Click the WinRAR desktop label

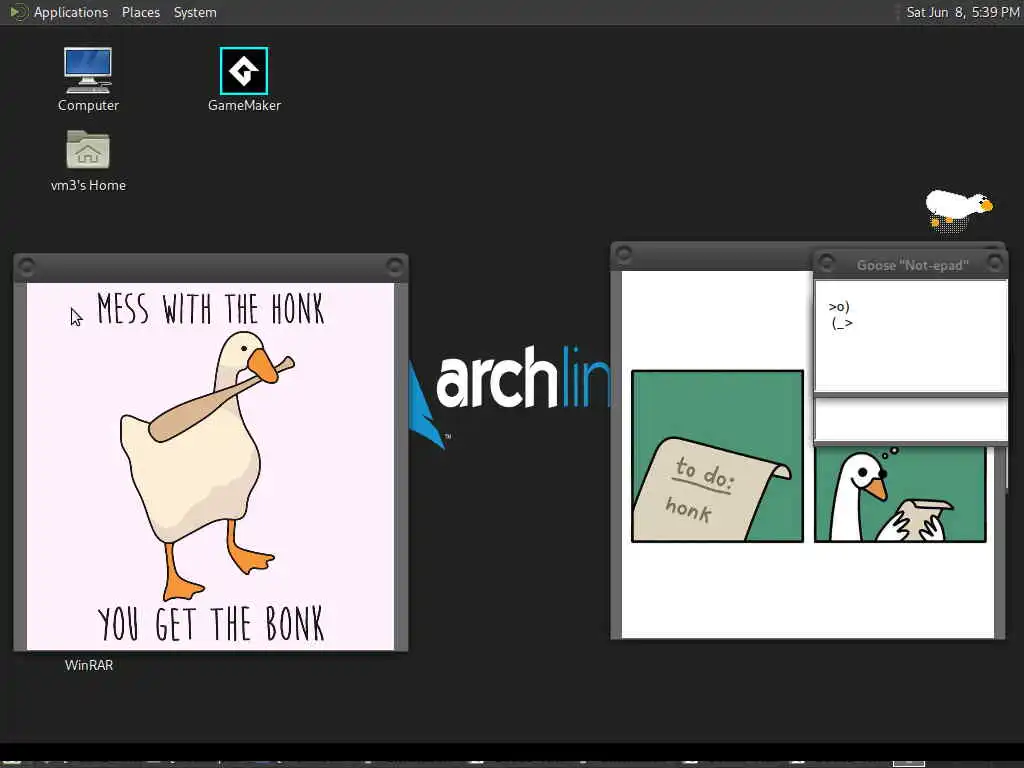click(89, 665)
